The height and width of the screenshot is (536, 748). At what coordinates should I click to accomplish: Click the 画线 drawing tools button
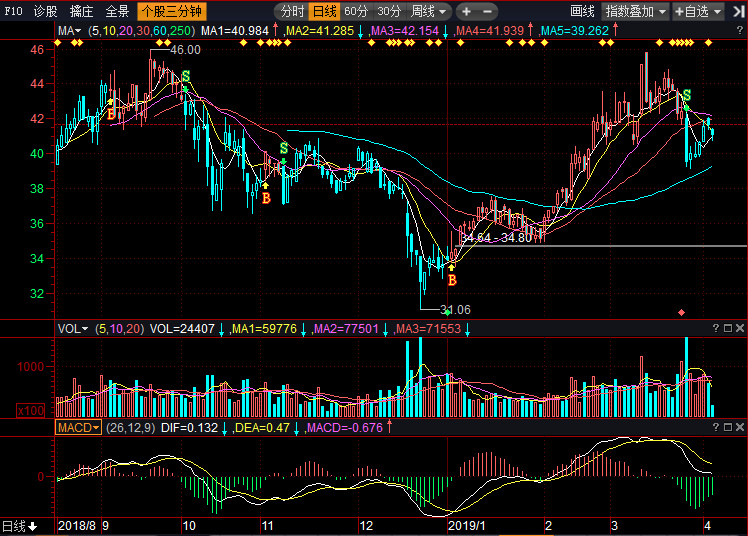click(582, 11)
